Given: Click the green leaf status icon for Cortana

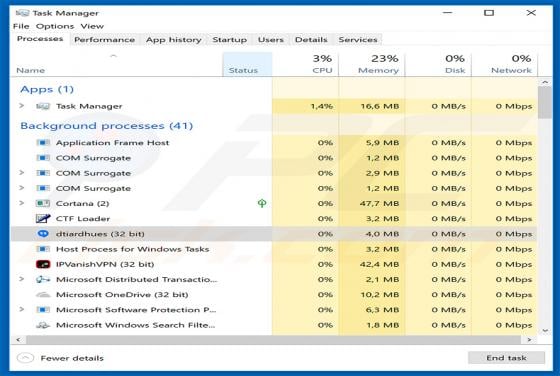Looking at the screenshot, I should pyautogui.click(x=262, y=203).
